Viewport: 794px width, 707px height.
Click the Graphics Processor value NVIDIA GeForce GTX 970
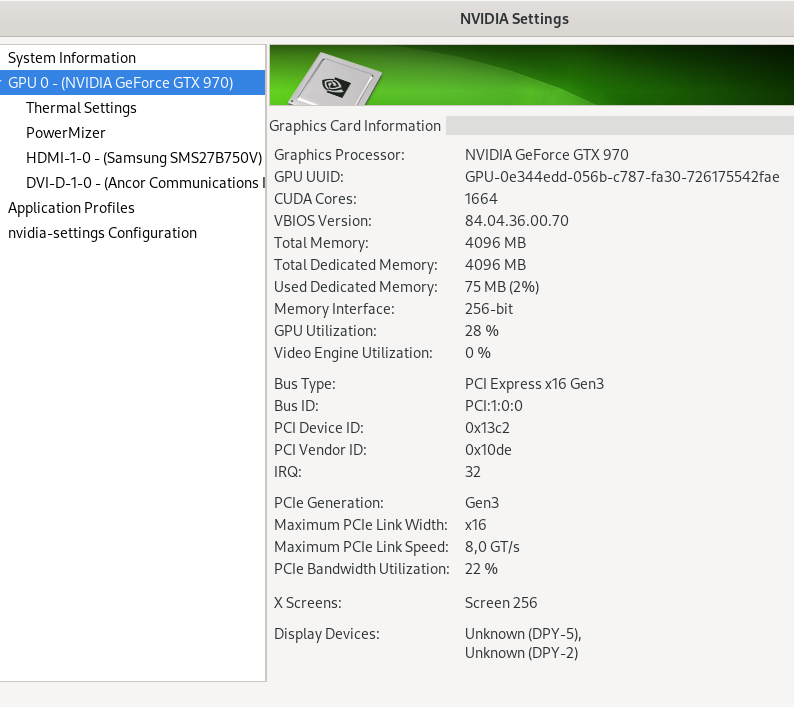pos(546,154)
